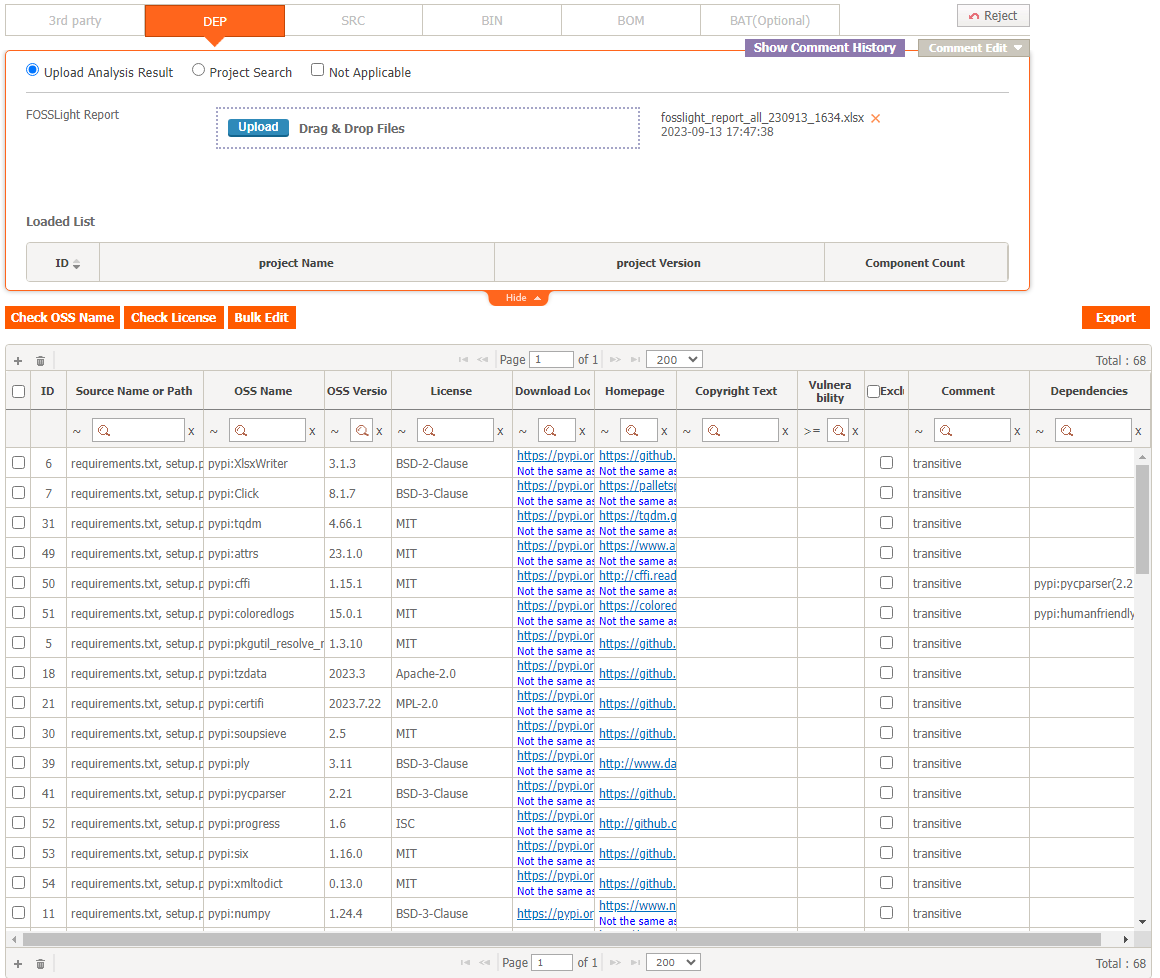
Task: Click the trash delete icon above grid
Action: 40,360
